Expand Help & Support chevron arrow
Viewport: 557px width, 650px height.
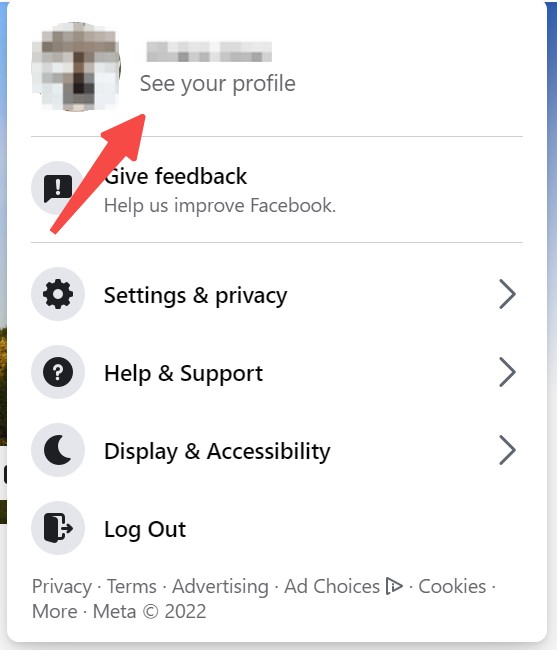[507, 372]
